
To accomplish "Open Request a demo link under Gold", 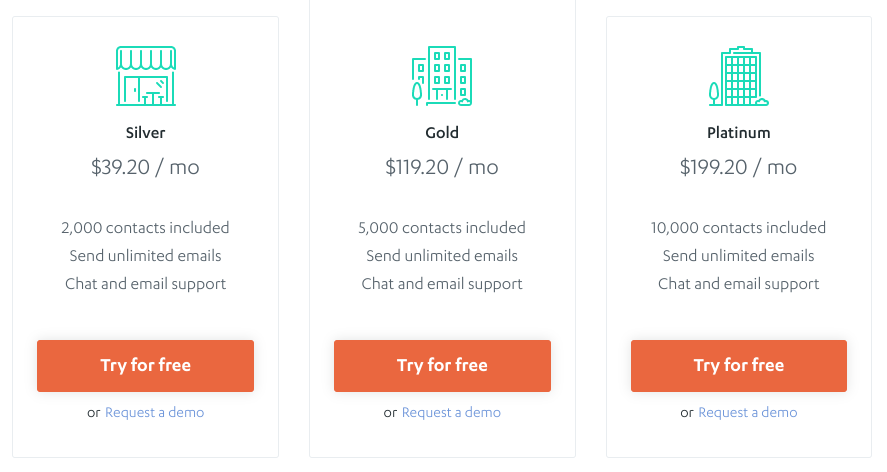I will click(x=451, y=413).
